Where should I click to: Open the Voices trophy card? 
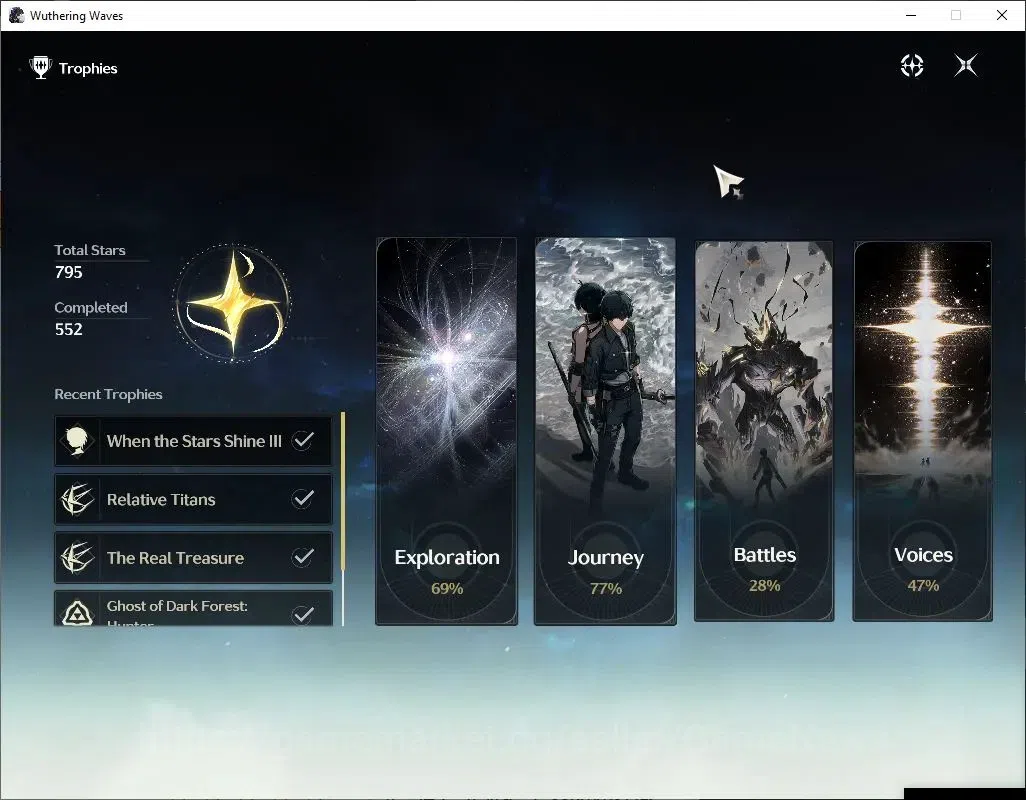click(923, 431)
